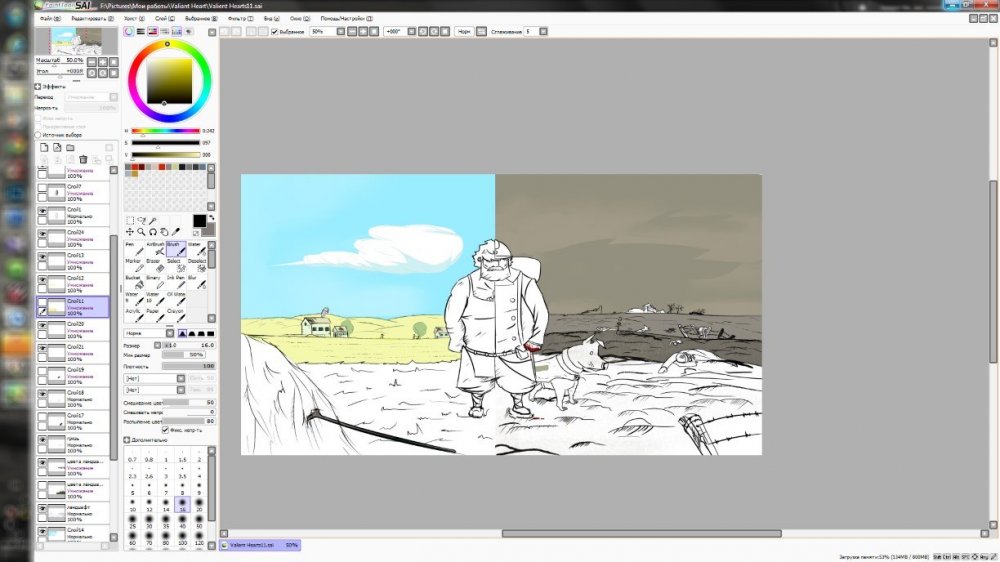This screenshot has height=562, width=1000.
Task: Toggle the Выбранное checkbox in top toolbar
Action: coord(275,32)
